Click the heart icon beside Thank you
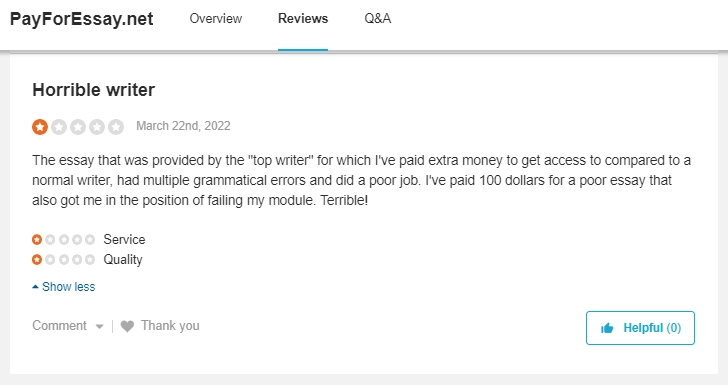Screen dimensions: 728x385 click(x=127, y=326)
